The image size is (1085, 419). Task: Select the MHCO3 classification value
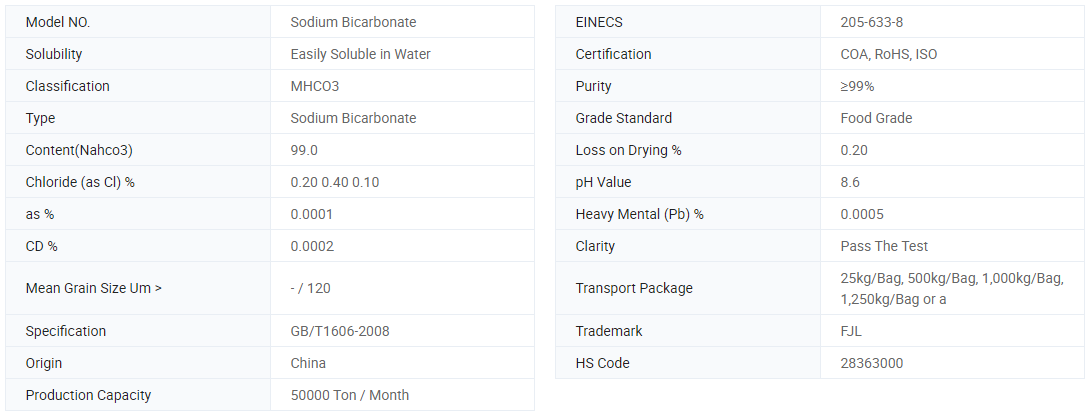pyautogui.click(x=314, y=86)
